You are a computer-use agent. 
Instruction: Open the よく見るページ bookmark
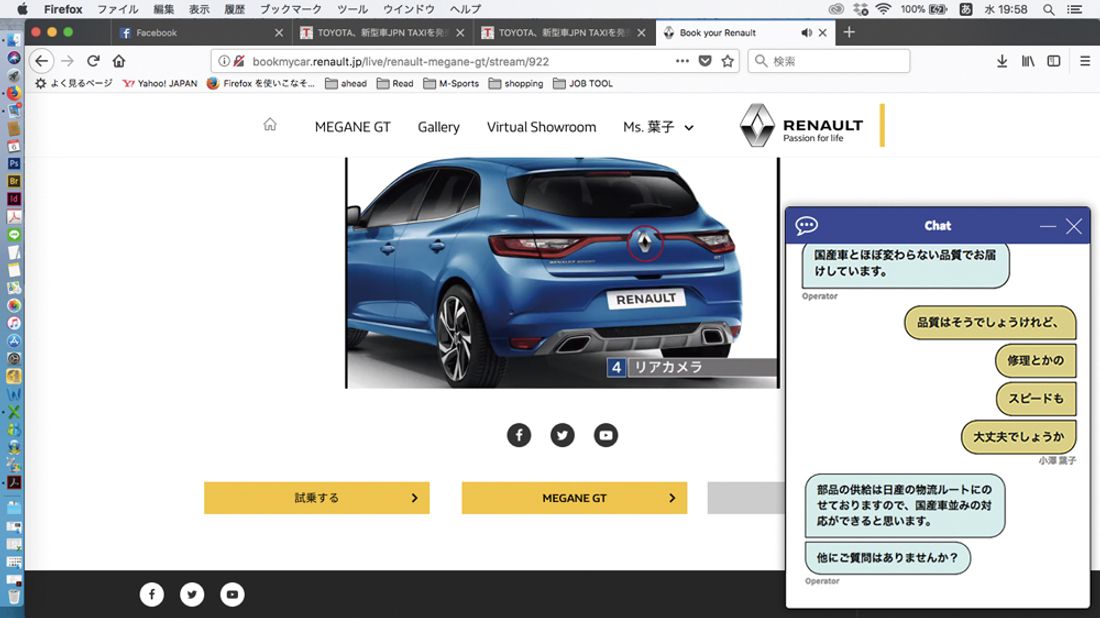tap(74, 83)
